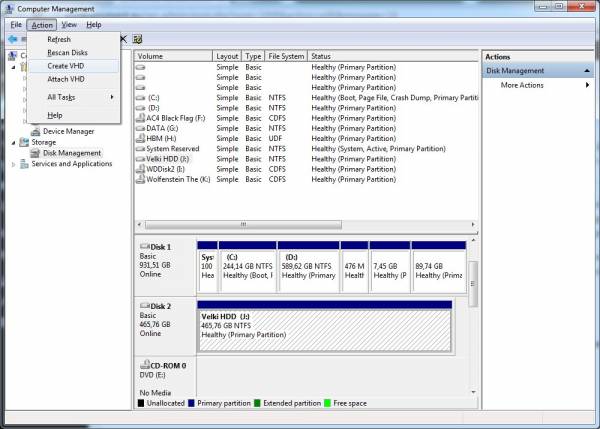Click the Primary partition blue legend swatch
600x429 pixels.
191,403
